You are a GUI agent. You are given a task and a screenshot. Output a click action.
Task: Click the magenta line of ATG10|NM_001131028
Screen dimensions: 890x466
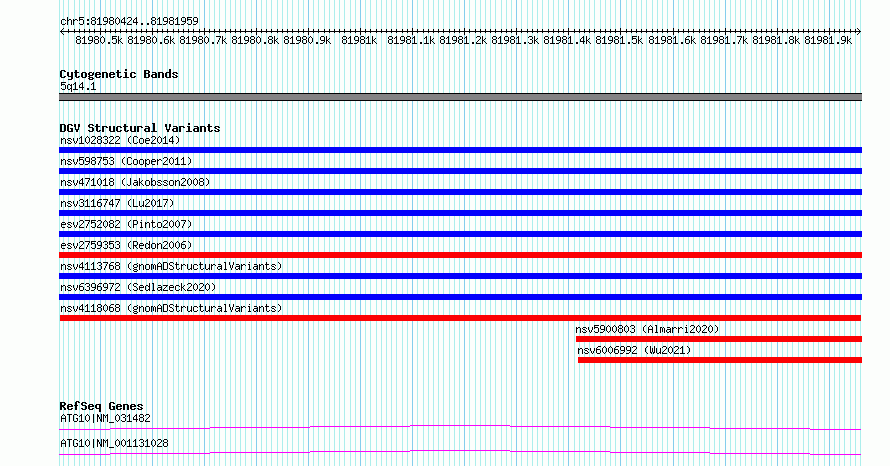(x=460, y=452)
